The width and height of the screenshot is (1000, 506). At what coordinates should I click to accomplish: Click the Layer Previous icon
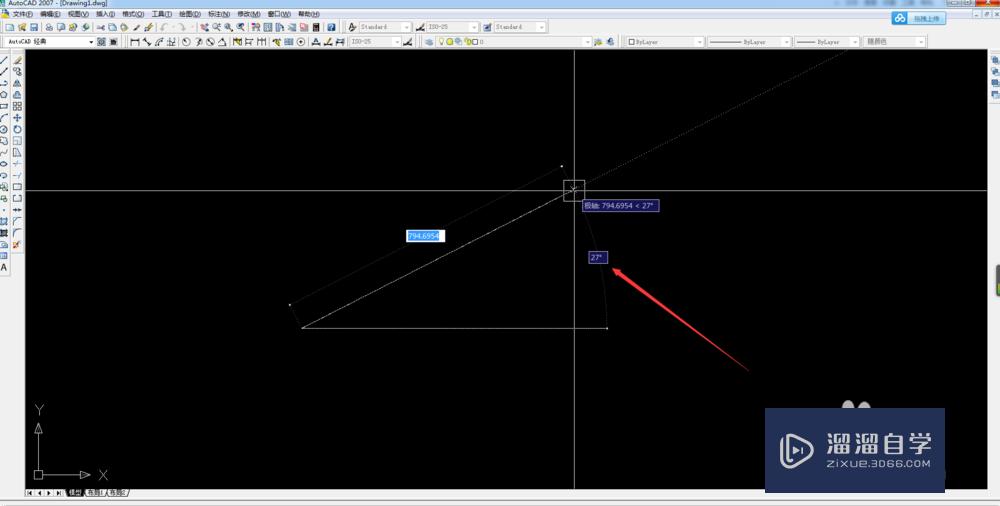point(610,41)
